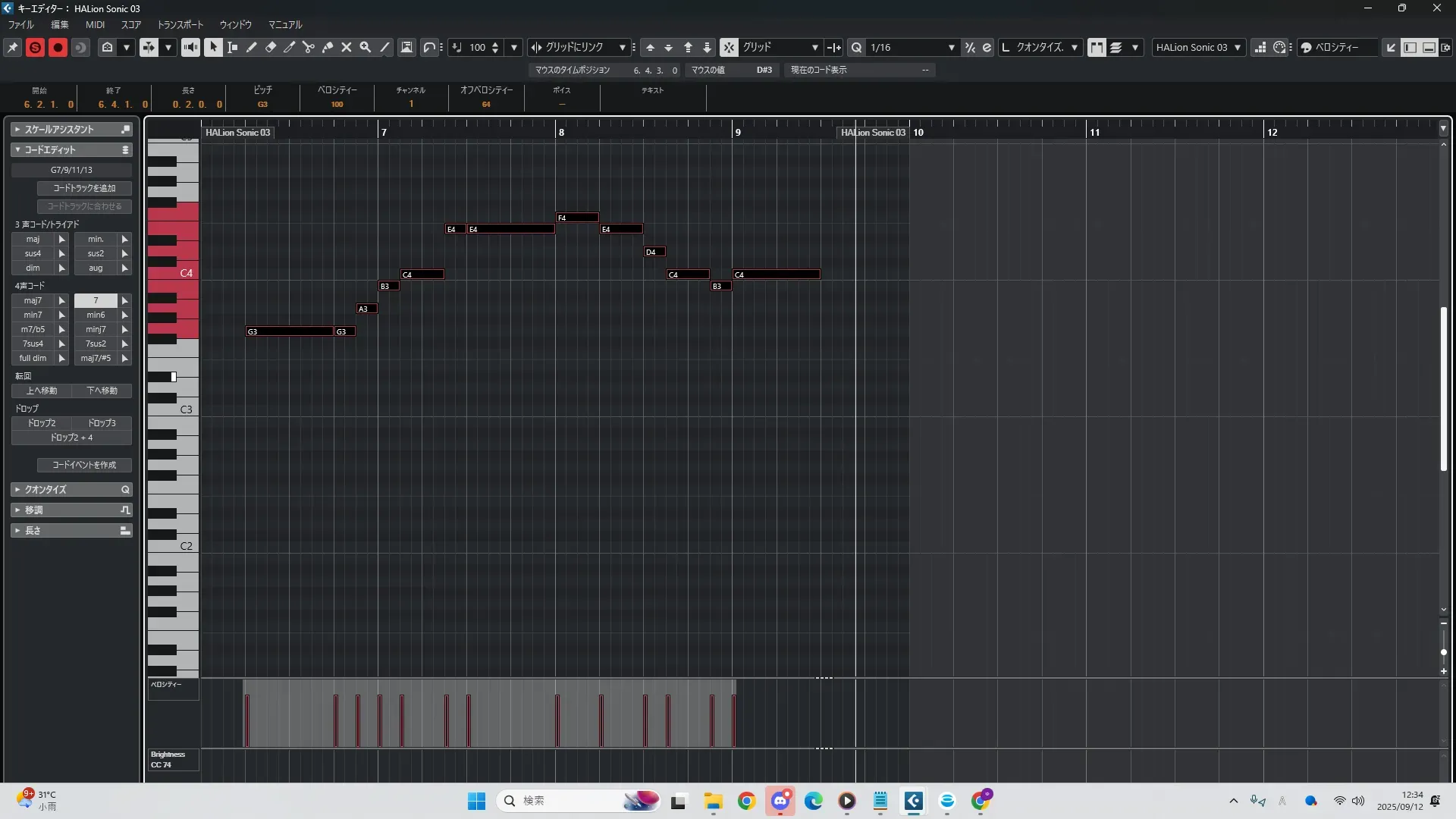The image size is (1456, 819).
Task: Click the コードイベントを作成 button
Action: coord(84,465)
